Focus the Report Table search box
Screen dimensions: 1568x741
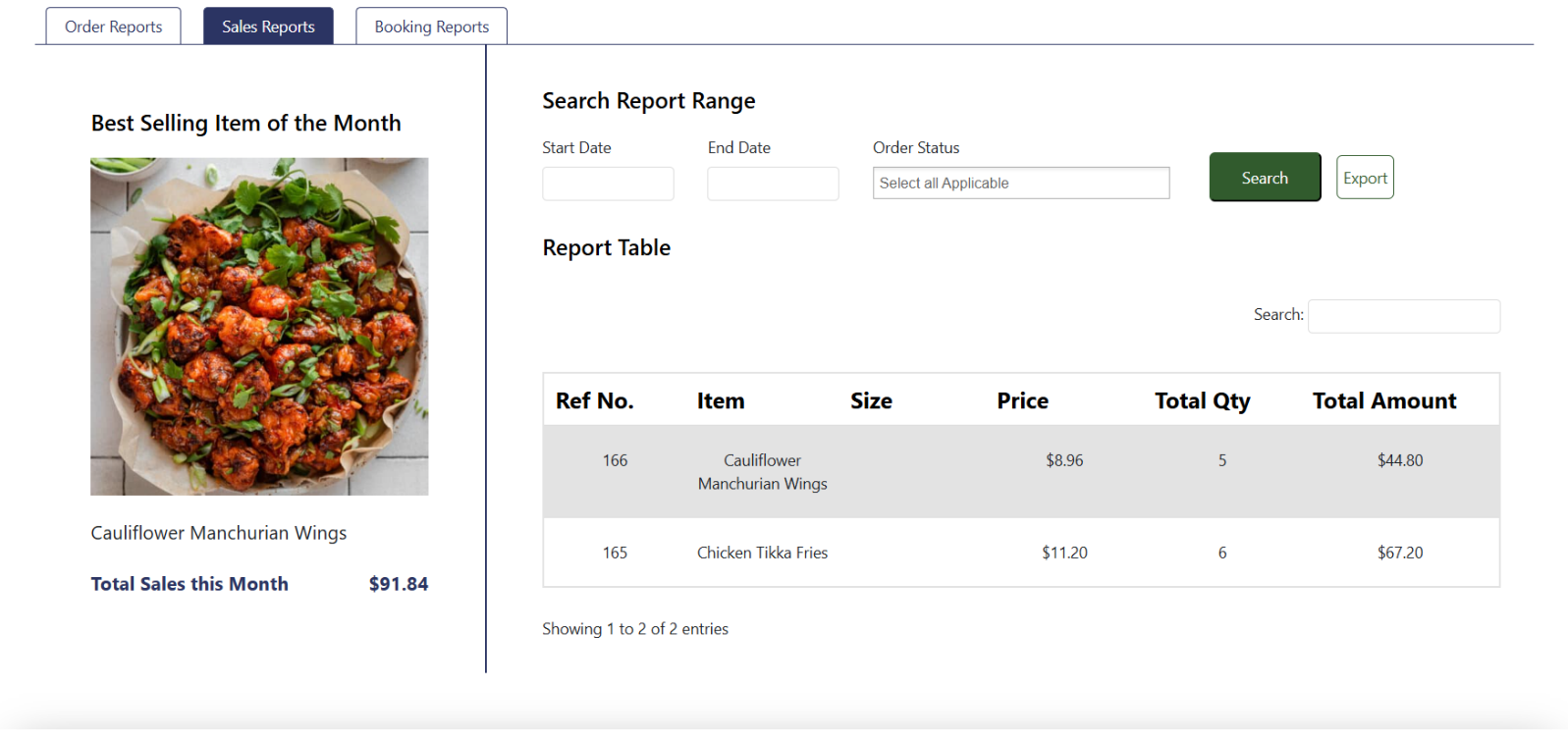pos(1403,316)
